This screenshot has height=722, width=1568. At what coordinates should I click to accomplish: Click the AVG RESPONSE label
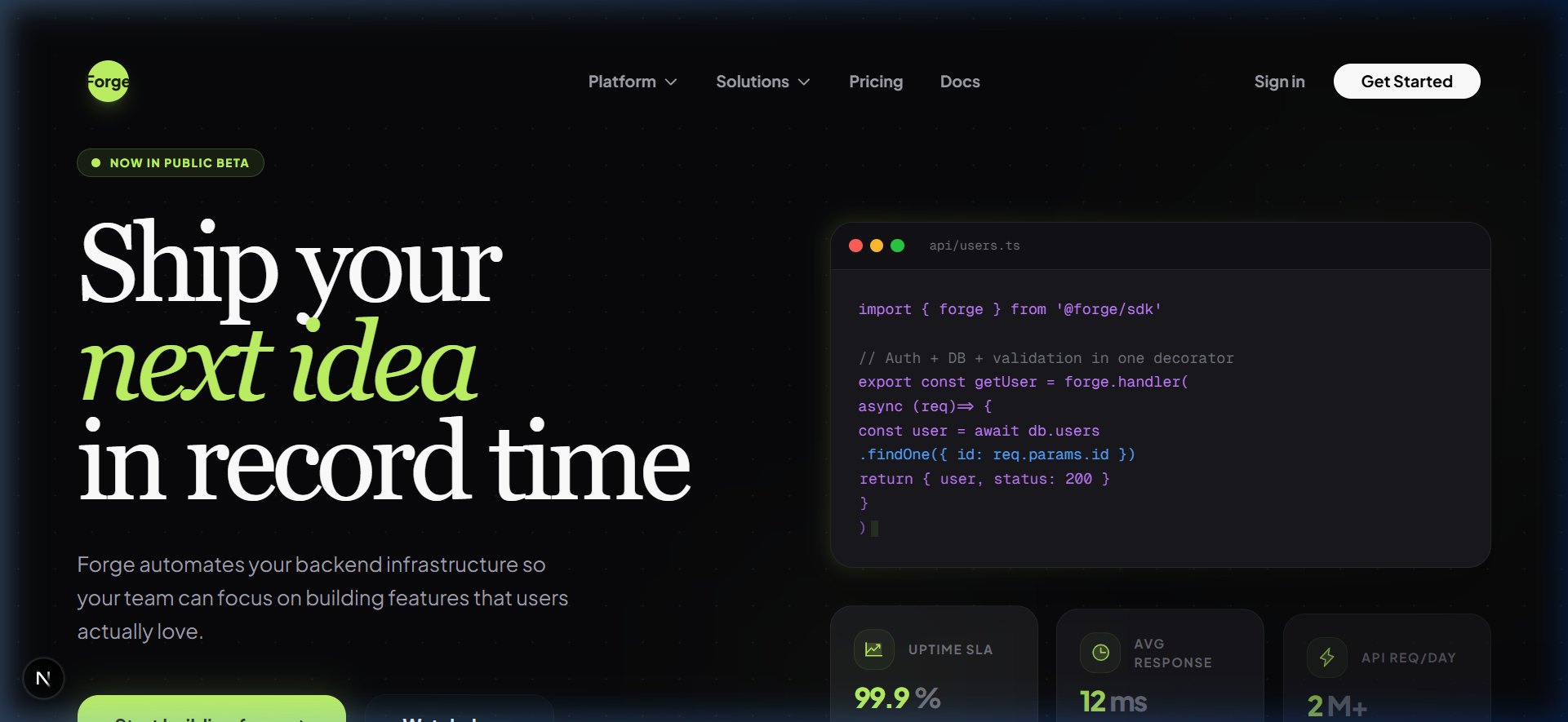pyautogui.click(x=1173, y=653)
